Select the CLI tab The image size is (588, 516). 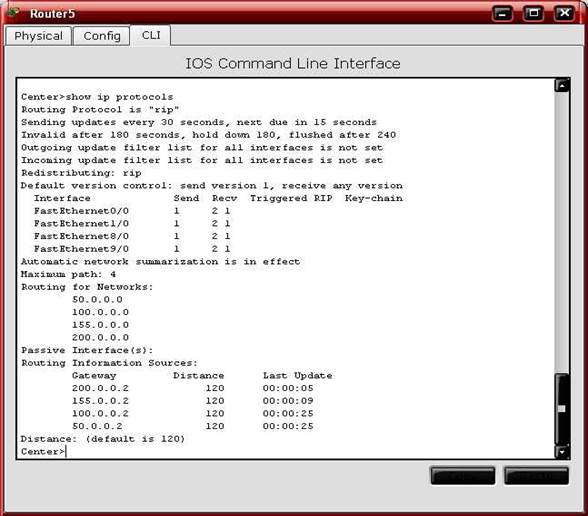151,35
